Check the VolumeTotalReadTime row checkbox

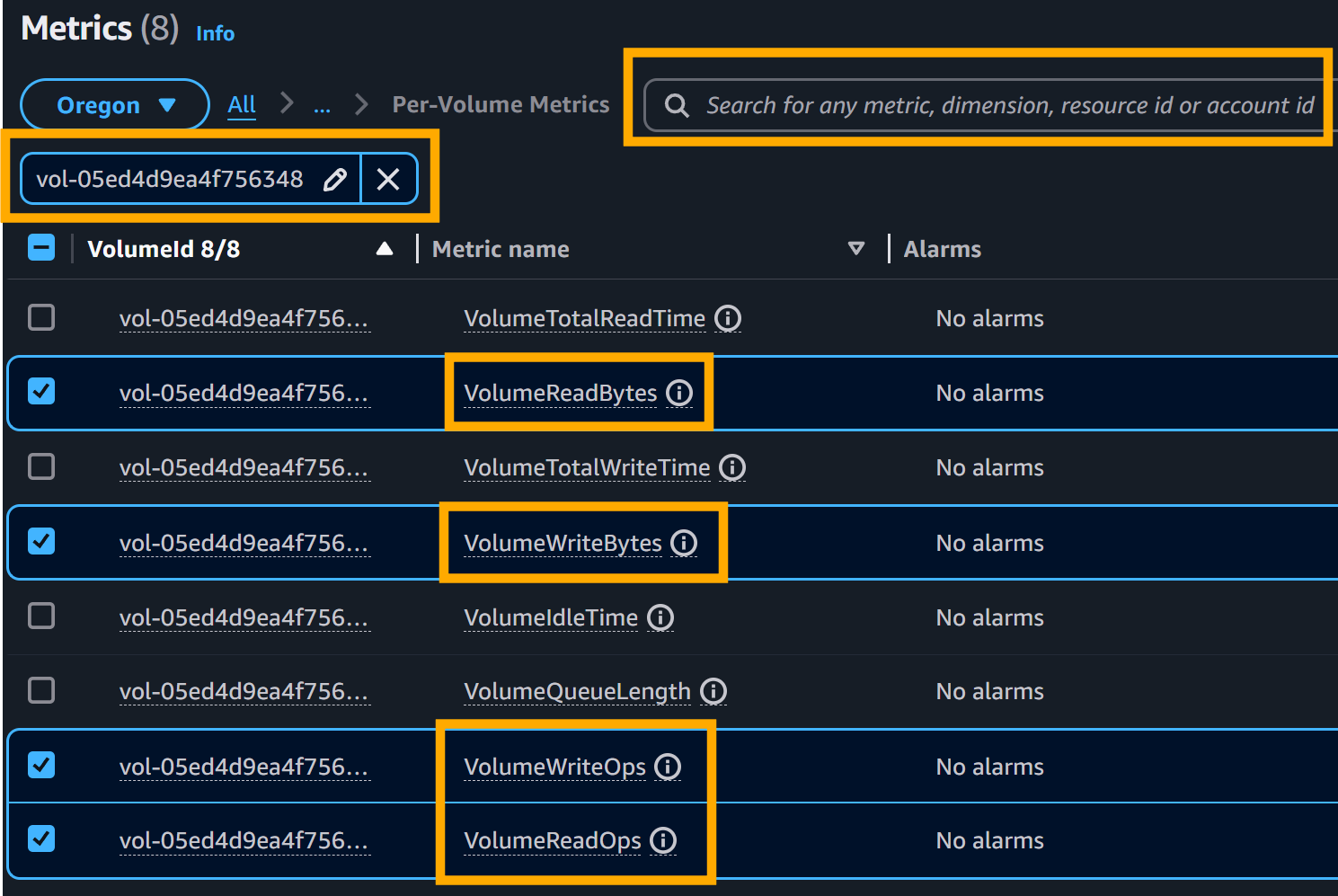pos(41,317)
